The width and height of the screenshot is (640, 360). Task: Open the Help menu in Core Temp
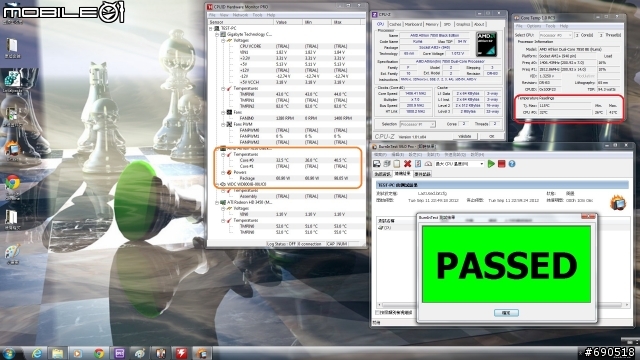[x=564, y=26]
